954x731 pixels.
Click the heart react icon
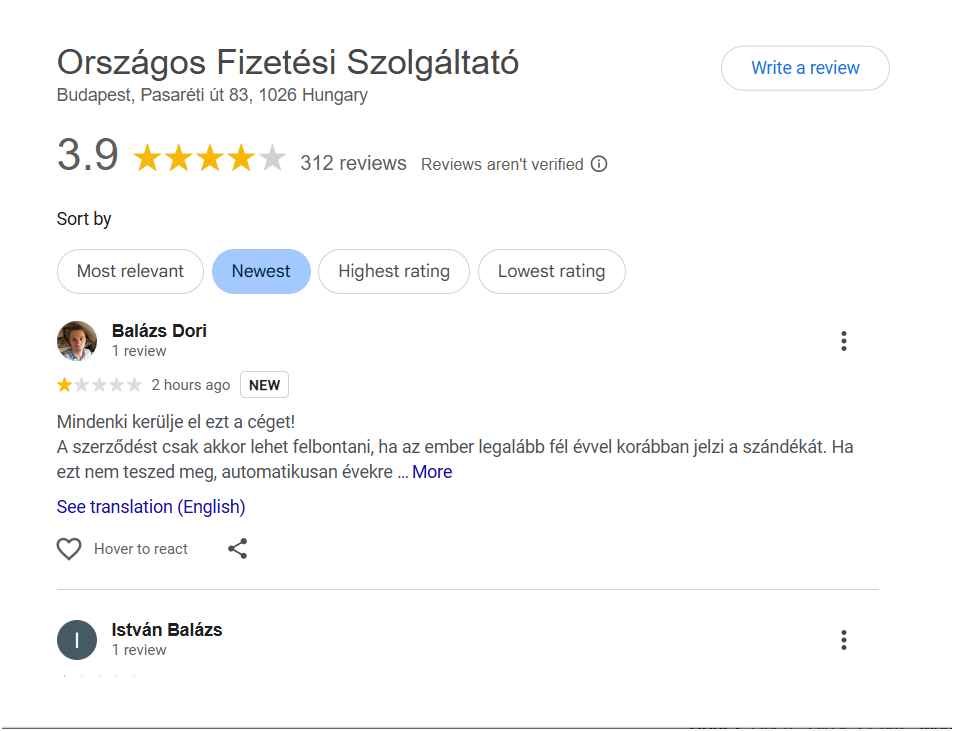[x=69, y=549]
